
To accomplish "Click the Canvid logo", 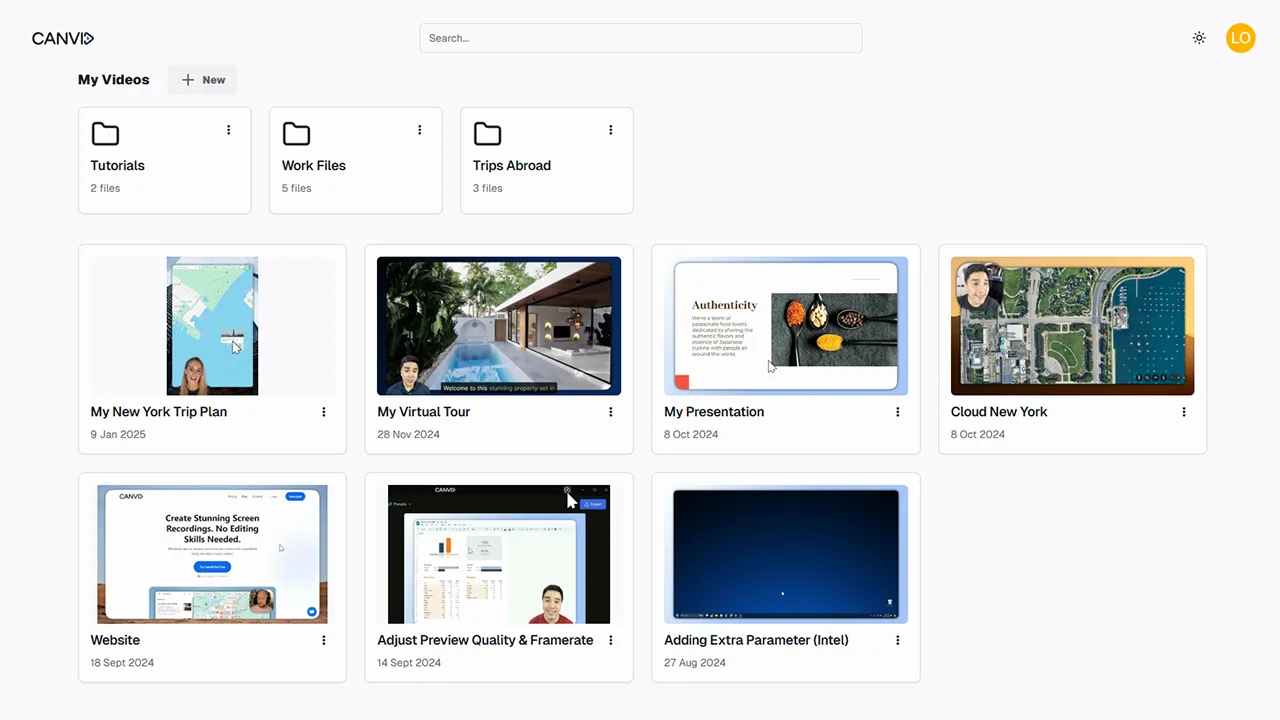I will coord(62,38).
